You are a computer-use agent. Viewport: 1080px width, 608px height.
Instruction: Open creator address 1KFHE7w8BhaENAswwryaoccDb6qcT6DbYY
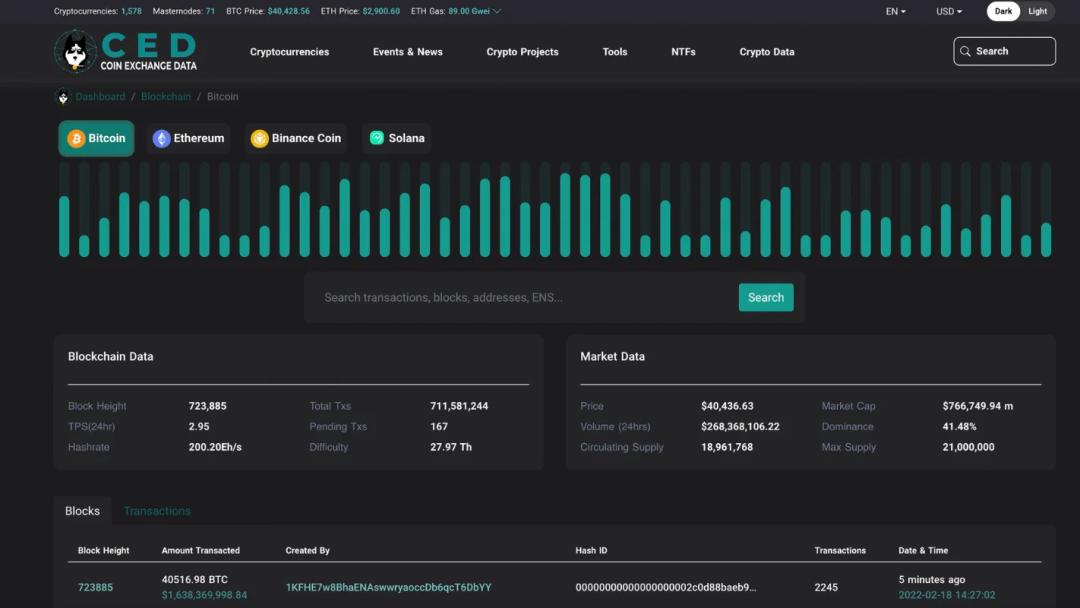coord(388,587)
